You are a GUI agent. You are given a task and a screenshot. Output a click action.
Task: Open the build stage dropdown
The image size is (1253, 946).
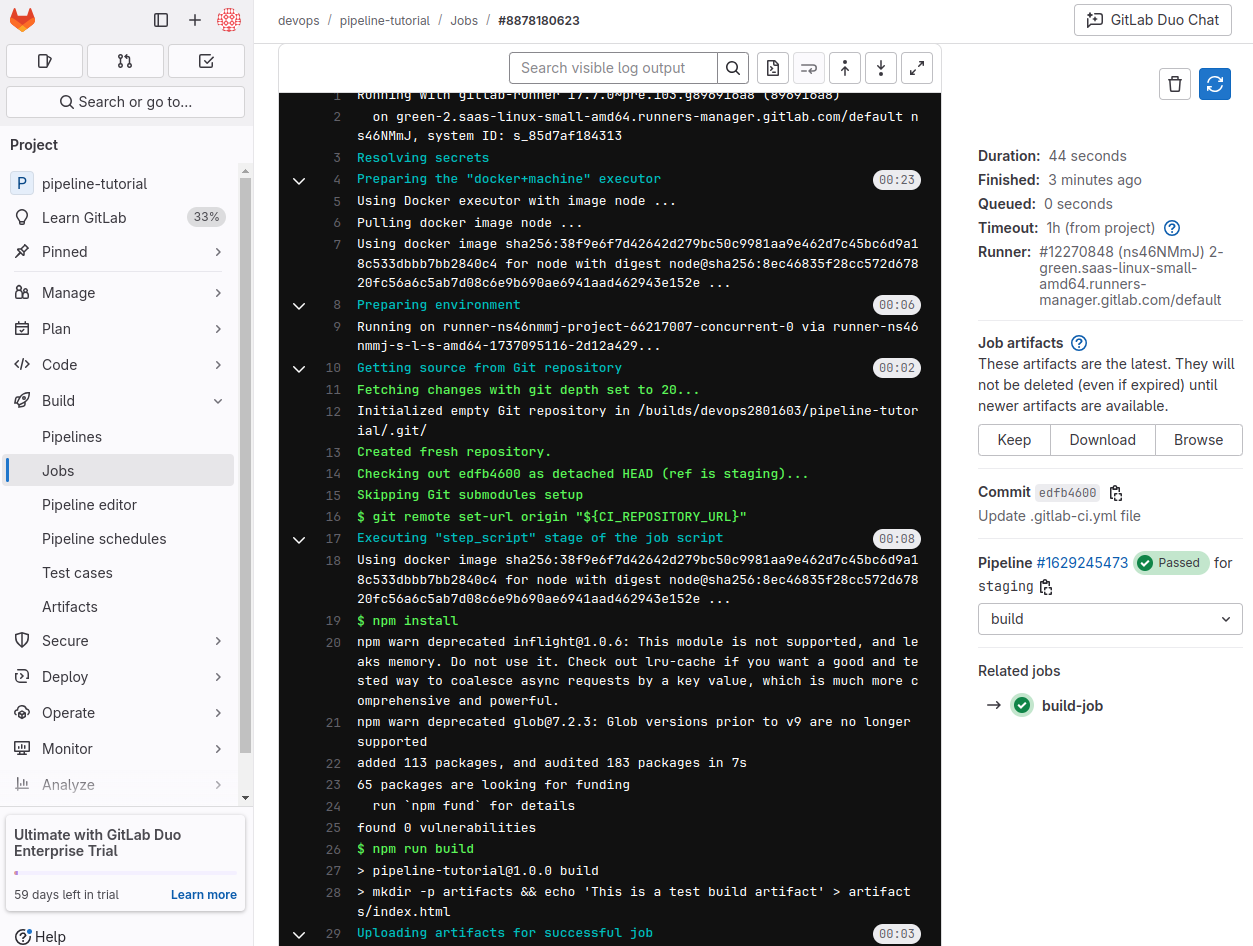point(1110,619)
